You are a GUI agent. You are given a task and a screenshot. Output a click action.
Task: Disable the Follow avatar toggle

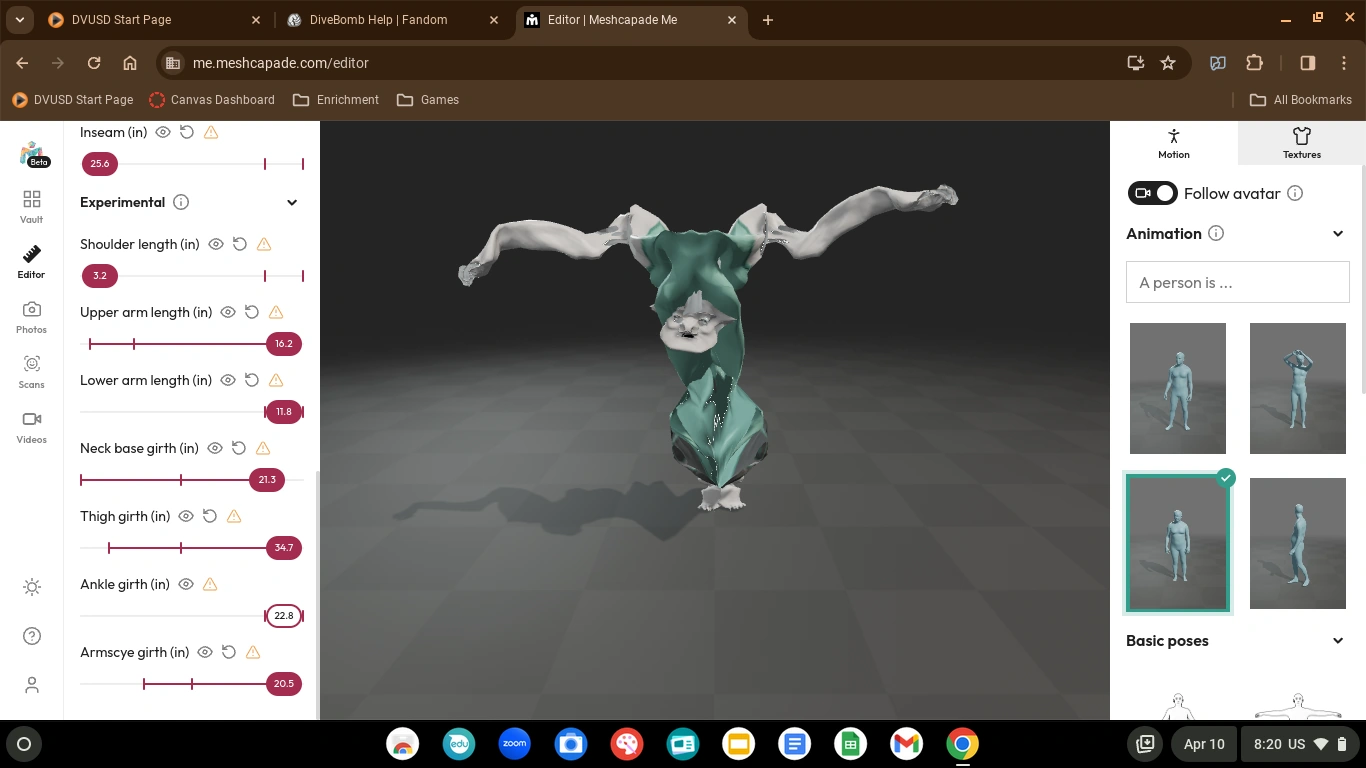pos(1152,193)
